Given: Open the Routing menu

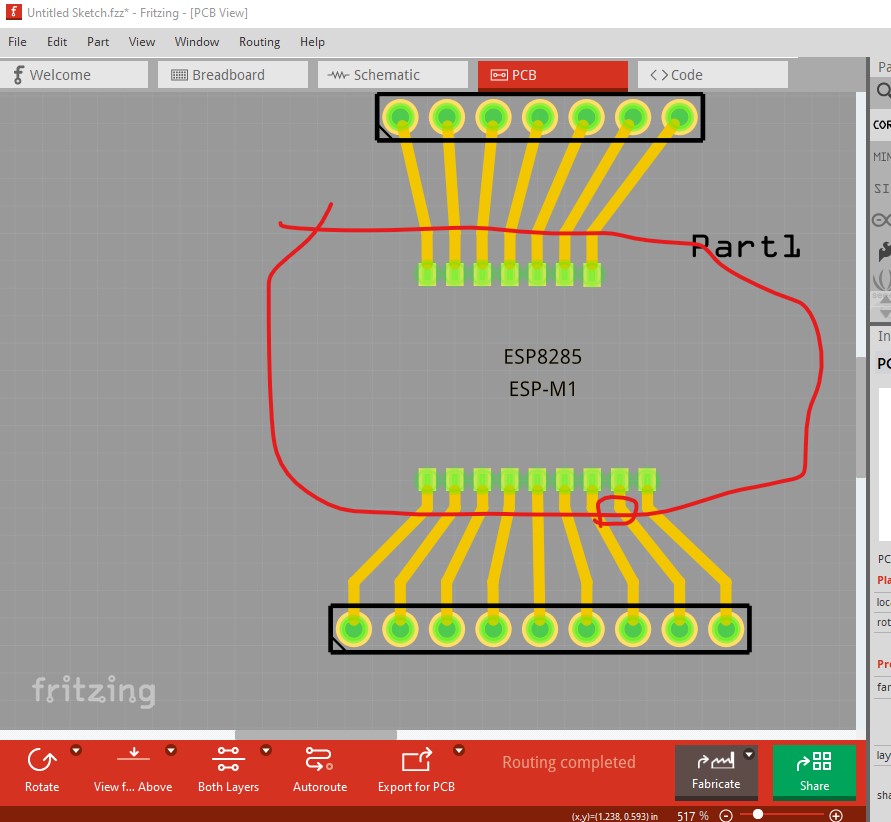Looking at the screenshot, I should coord(259,42).
